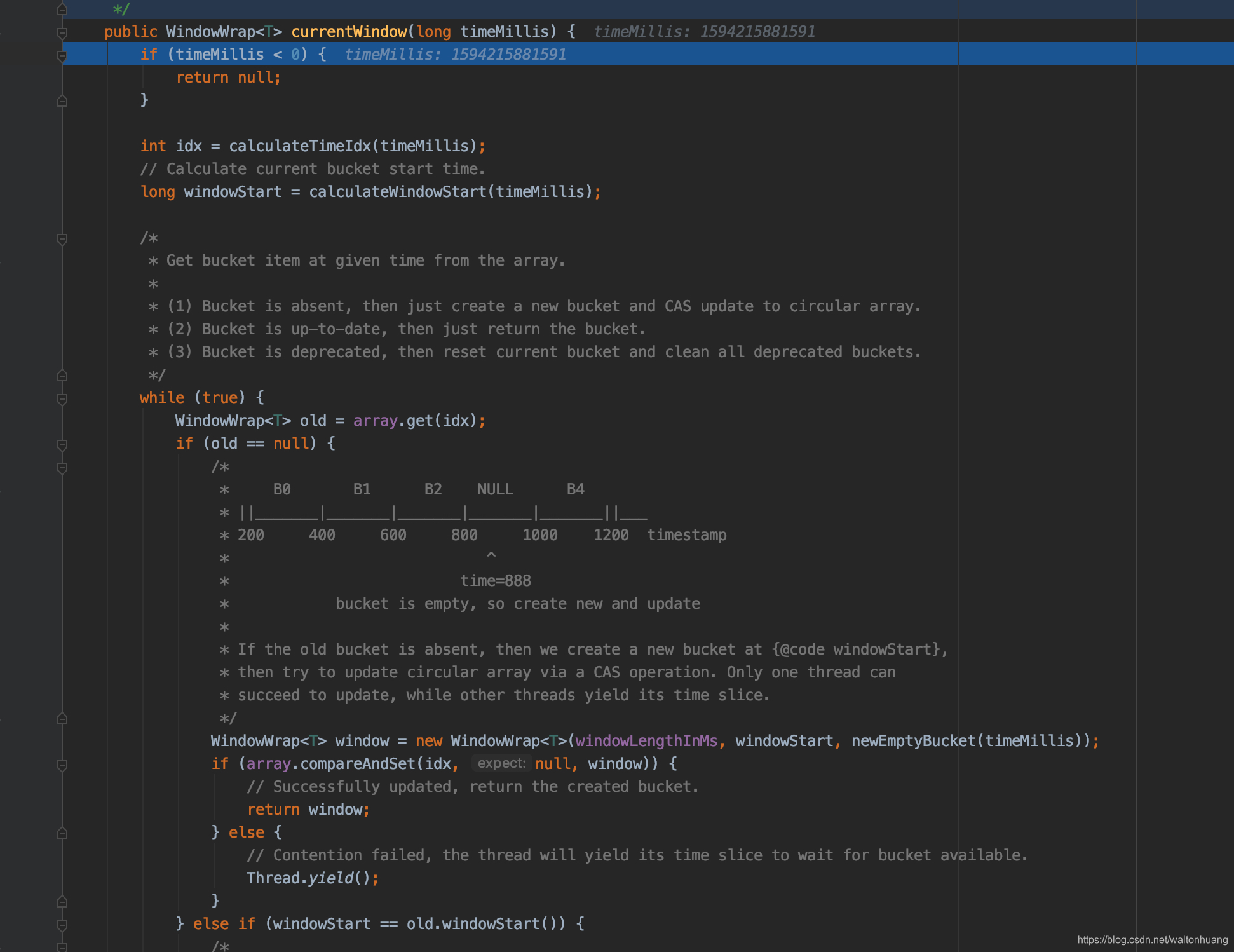Toggle fold marker beside 'if (timeMillis < 0)' line
The height and width of the screenshot is (952, 1234).
pos(62,56)
